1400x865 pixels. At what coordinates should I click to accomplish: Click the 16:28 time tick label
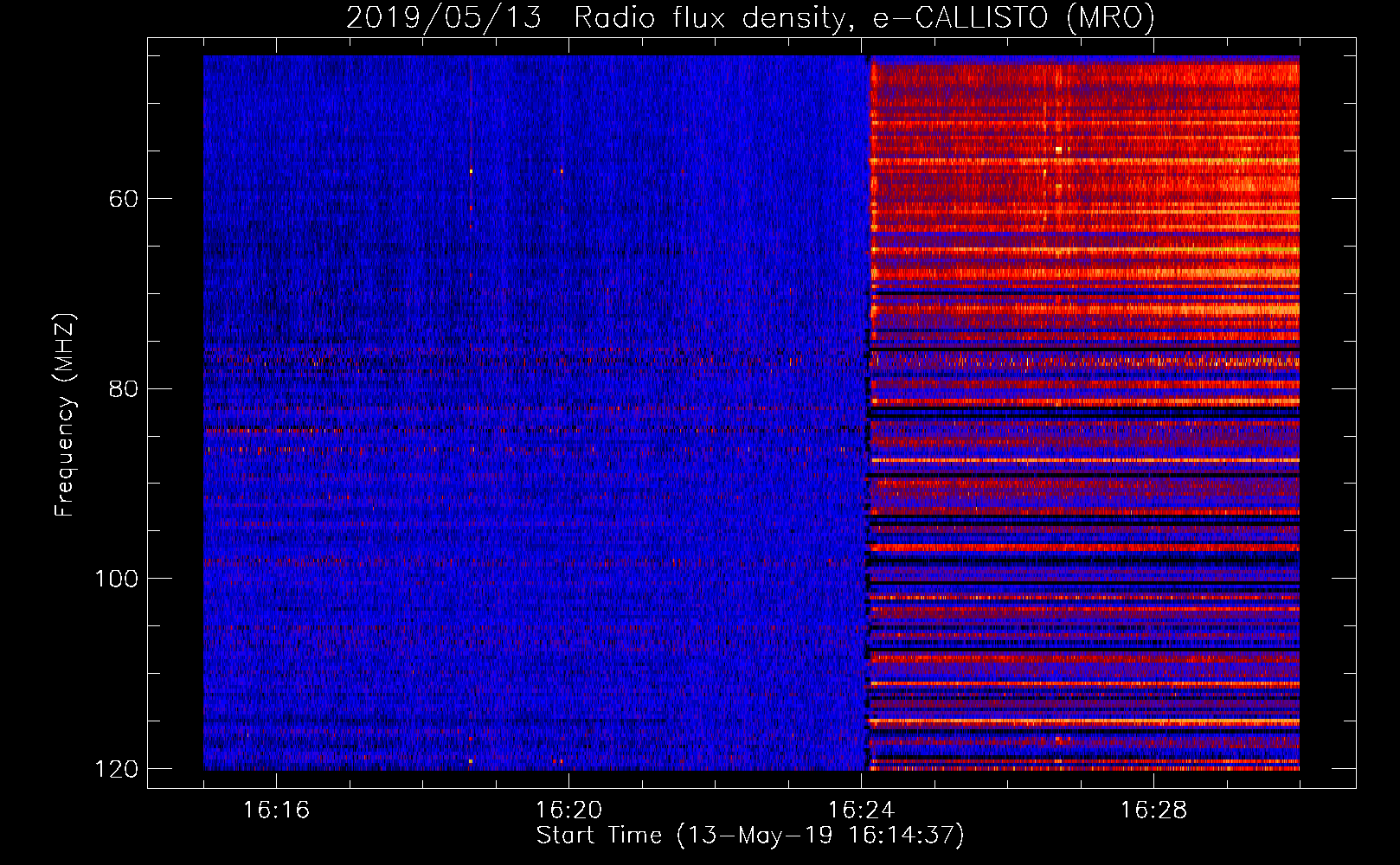[x=1153, y=810]
